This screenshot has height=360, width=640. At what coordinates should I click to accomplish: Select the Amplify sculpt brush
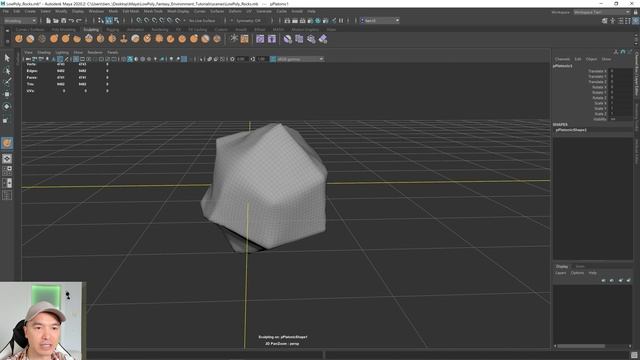click(205, 39)
